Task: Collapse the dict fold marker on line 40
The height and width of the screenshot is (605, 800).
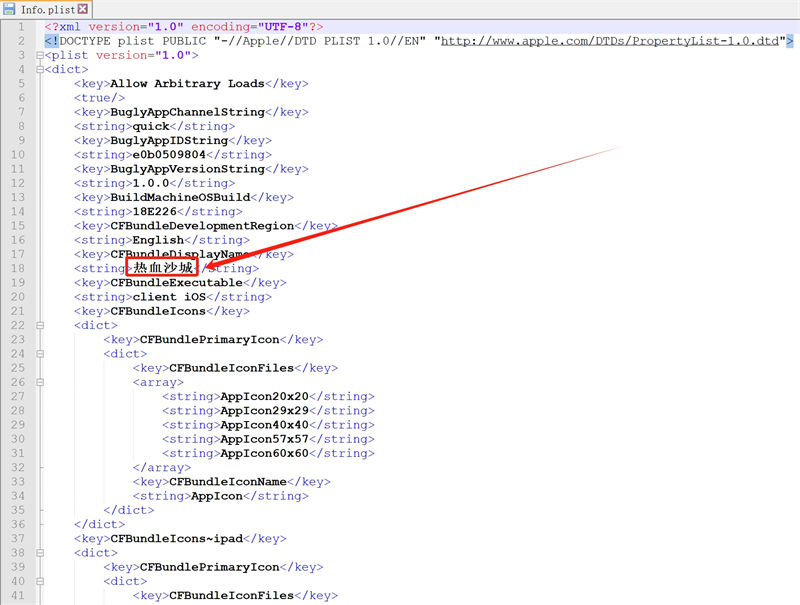Action: click(x=40, y=582)
